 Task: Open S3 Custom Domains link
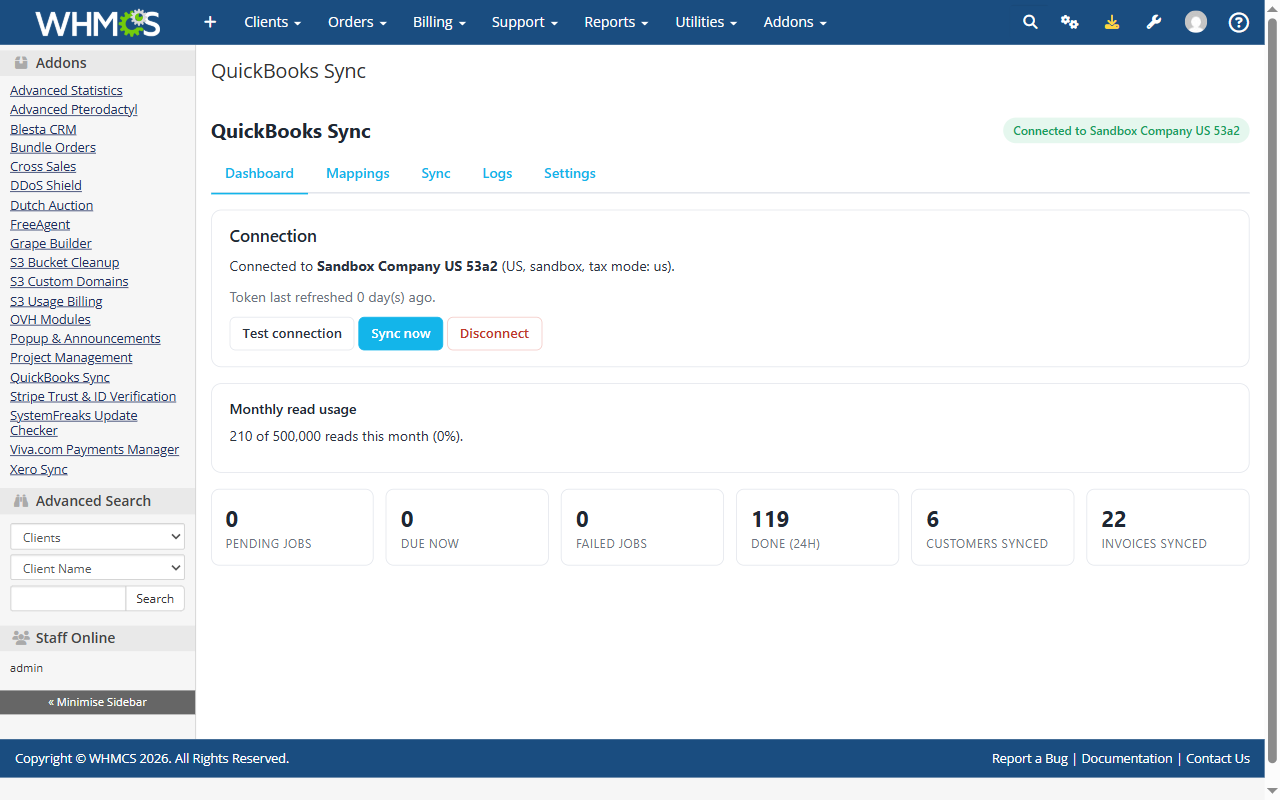(69, 281)
